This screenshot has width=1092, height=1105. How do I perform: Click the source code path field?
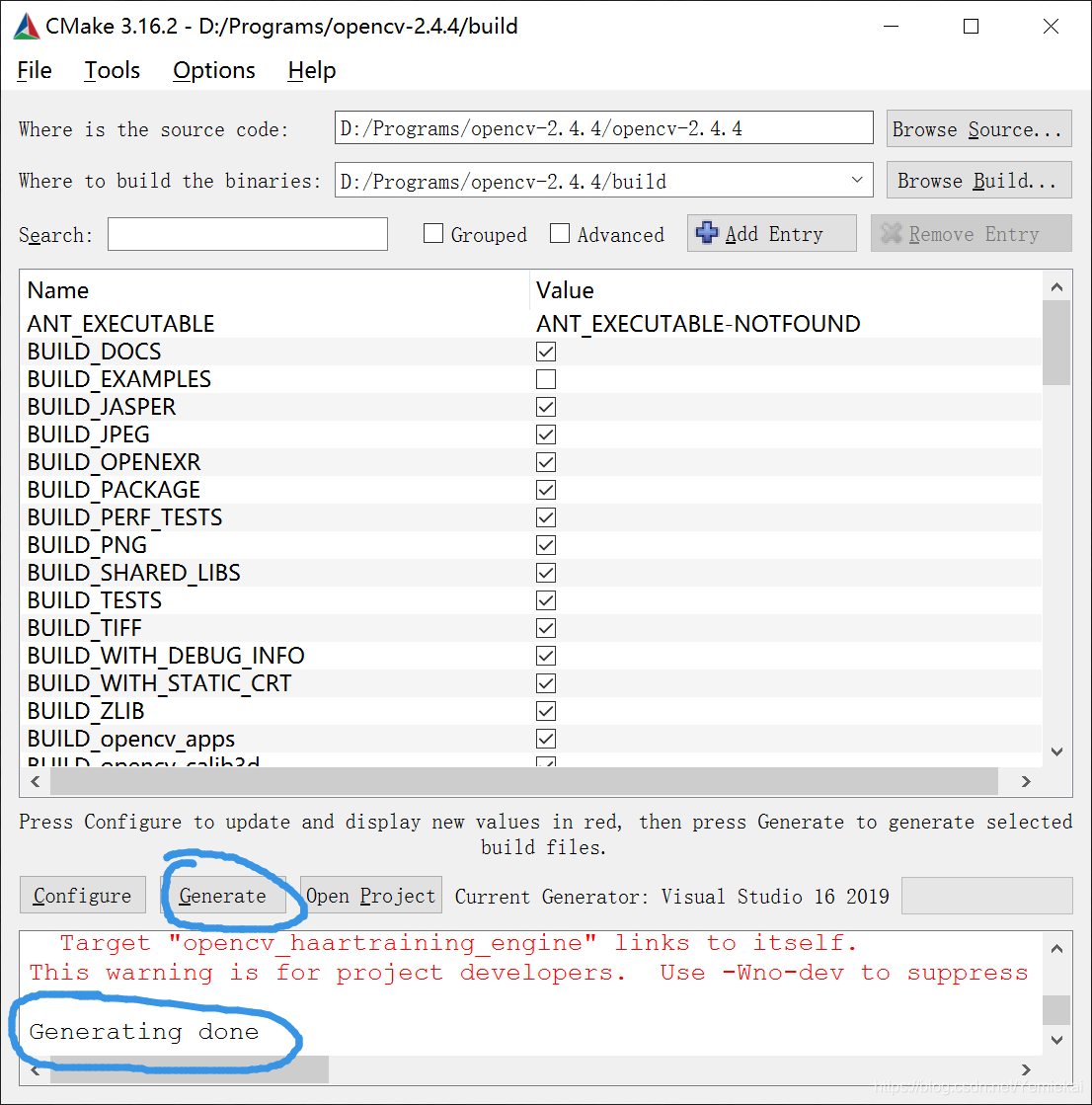604,128
